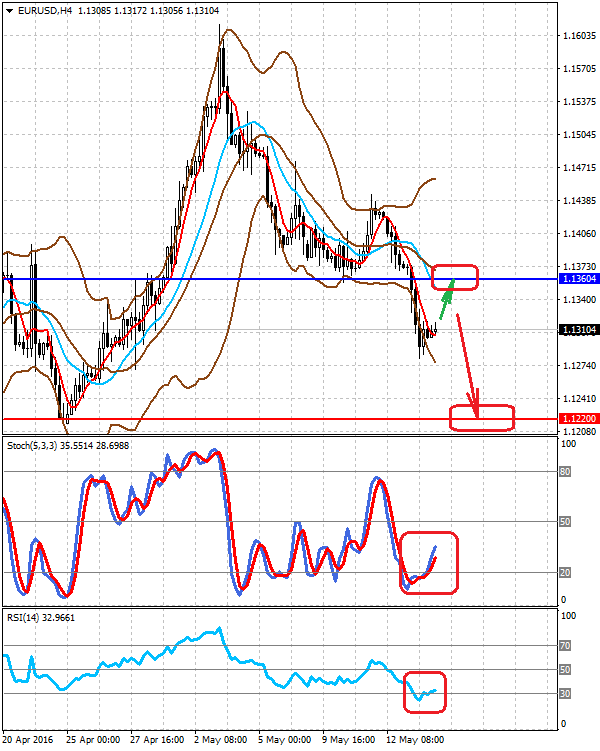This screenshot has height=751, width=600.
Task: Click the 1.16035 price axis label
Action: 579,35
